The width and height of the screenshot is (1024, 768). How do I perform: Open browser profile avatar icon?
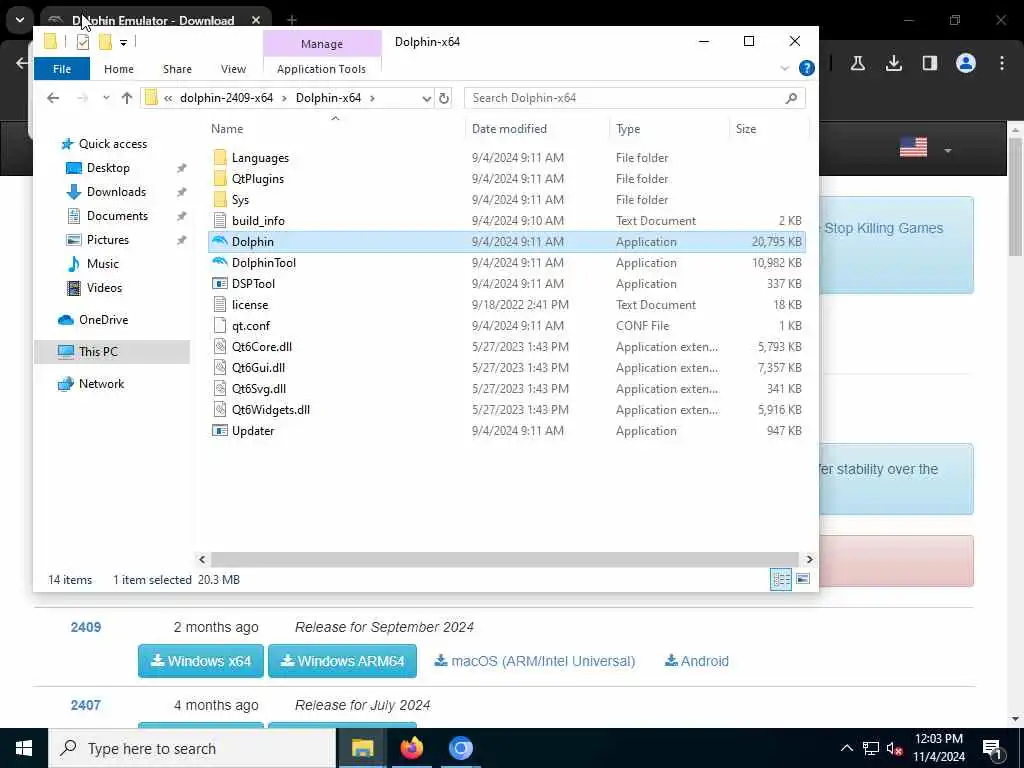pos(965,63)
